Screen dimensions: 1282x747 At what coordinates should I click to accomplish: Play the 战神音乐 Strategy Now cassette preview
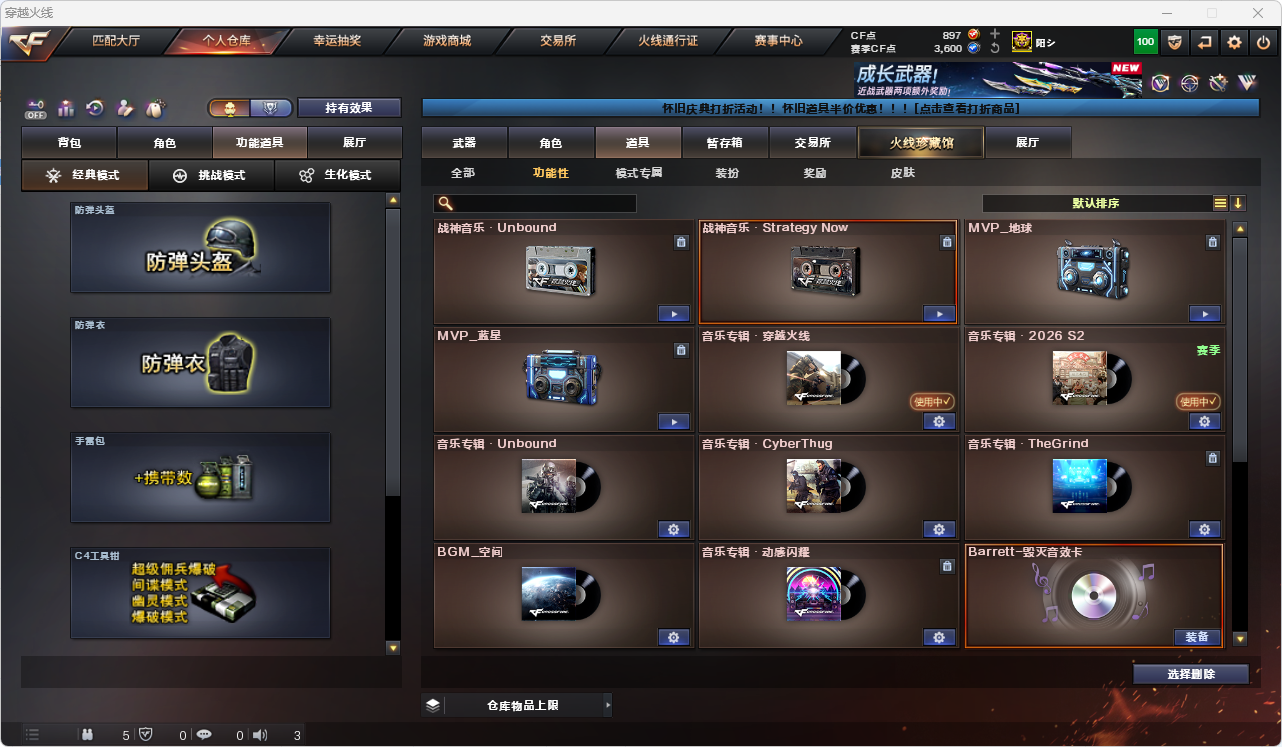pos(939,314)
